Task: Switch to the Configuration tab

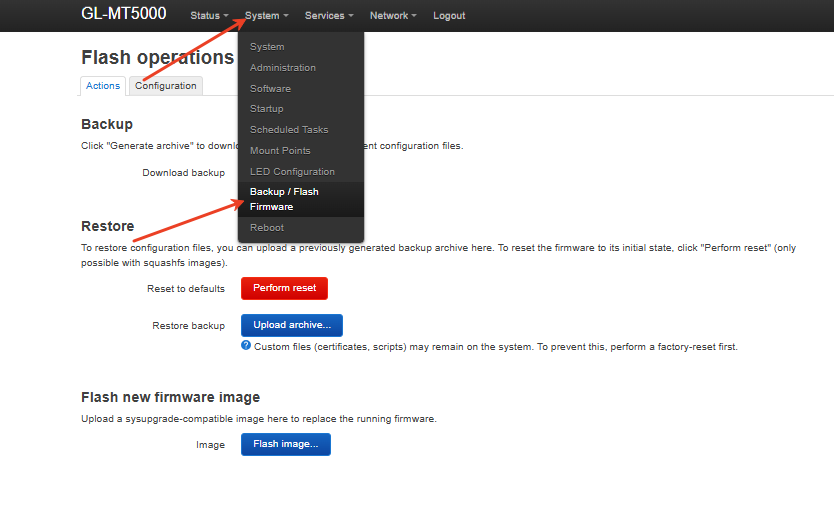Action: point(165,86)
